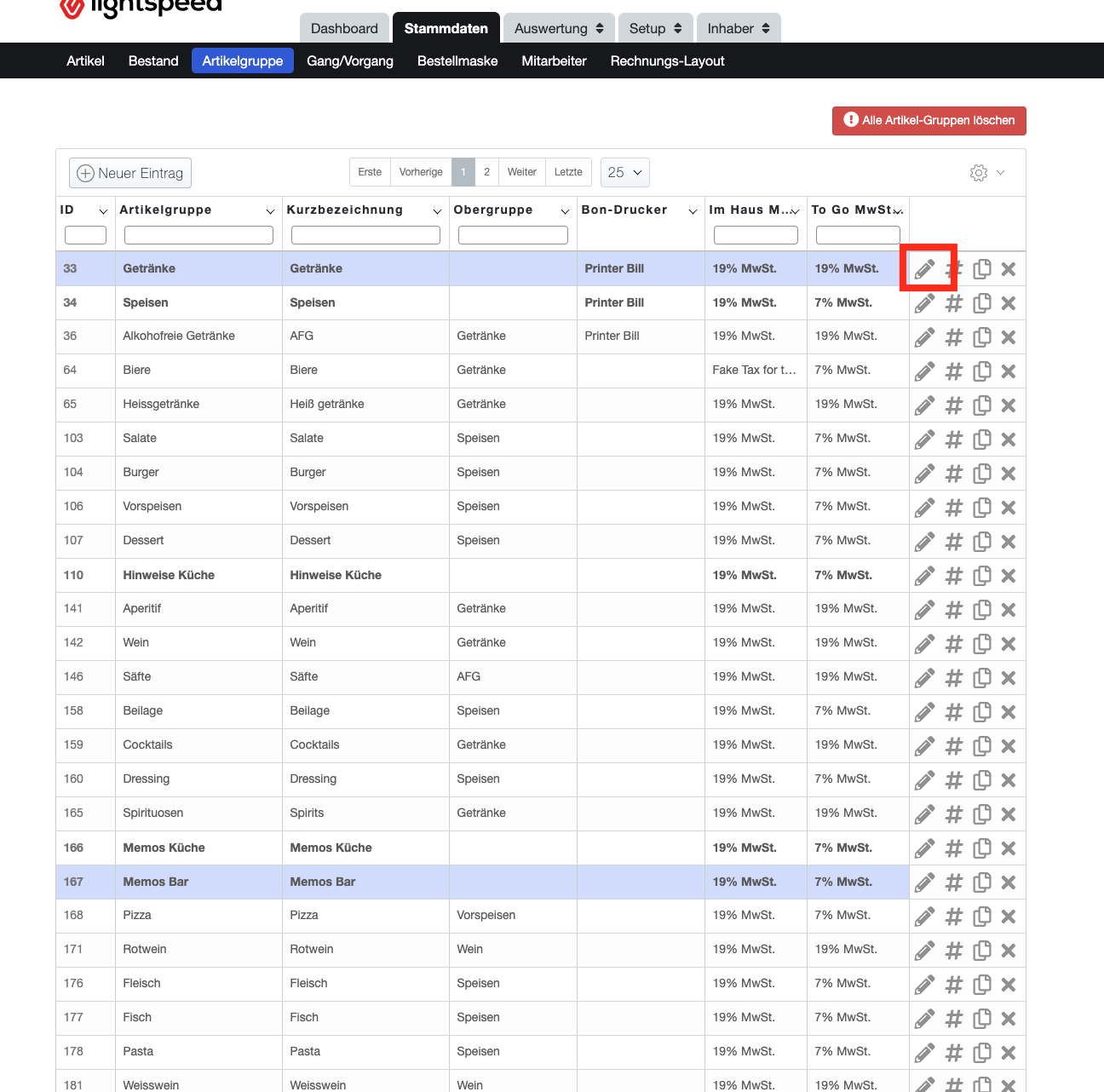Open Kurzbezeichnung column header menu
Viewport: 1104px width, 1092px height.
[437, 211]
